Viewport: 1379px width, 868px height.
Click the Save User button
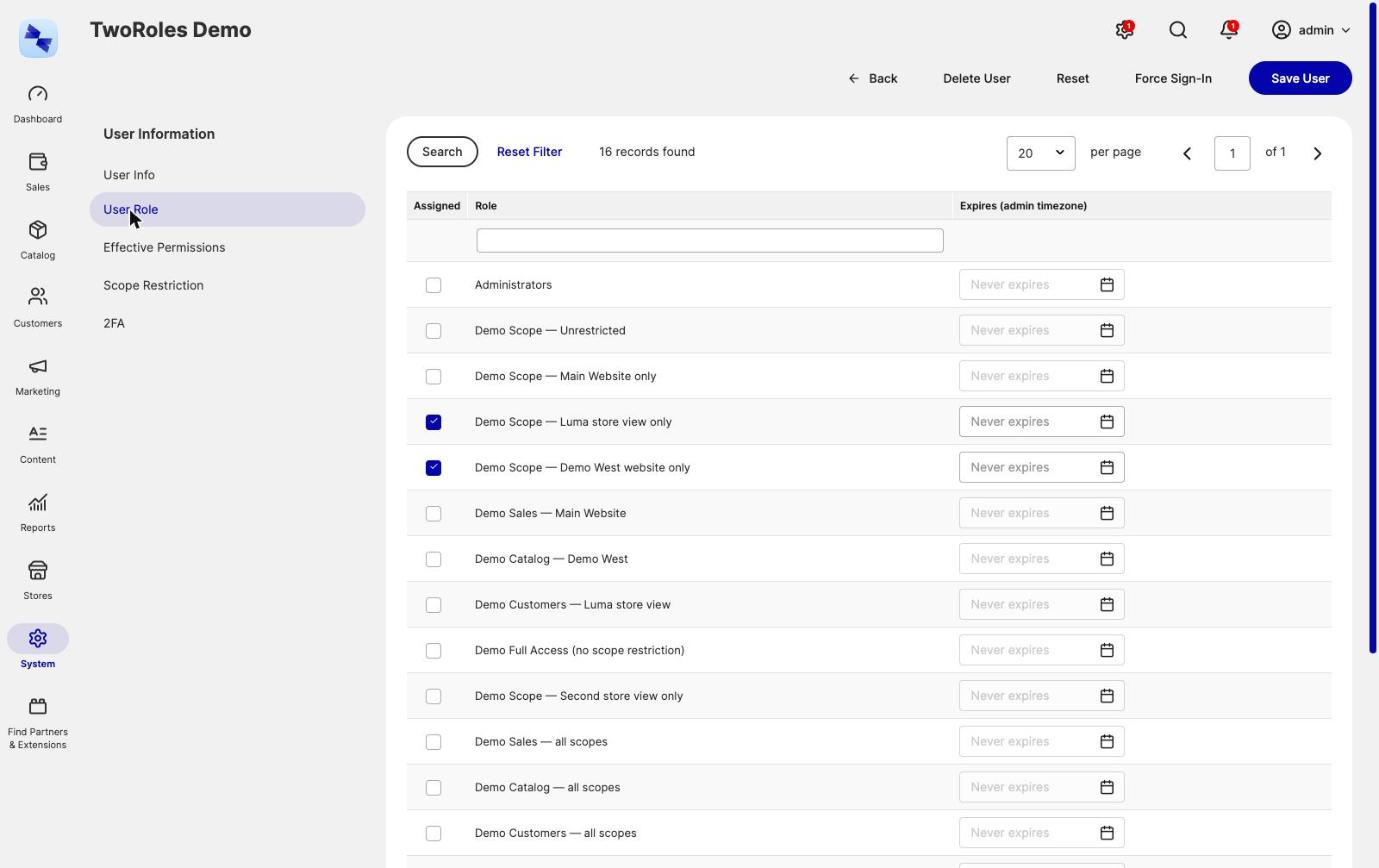click(1300, 78)
